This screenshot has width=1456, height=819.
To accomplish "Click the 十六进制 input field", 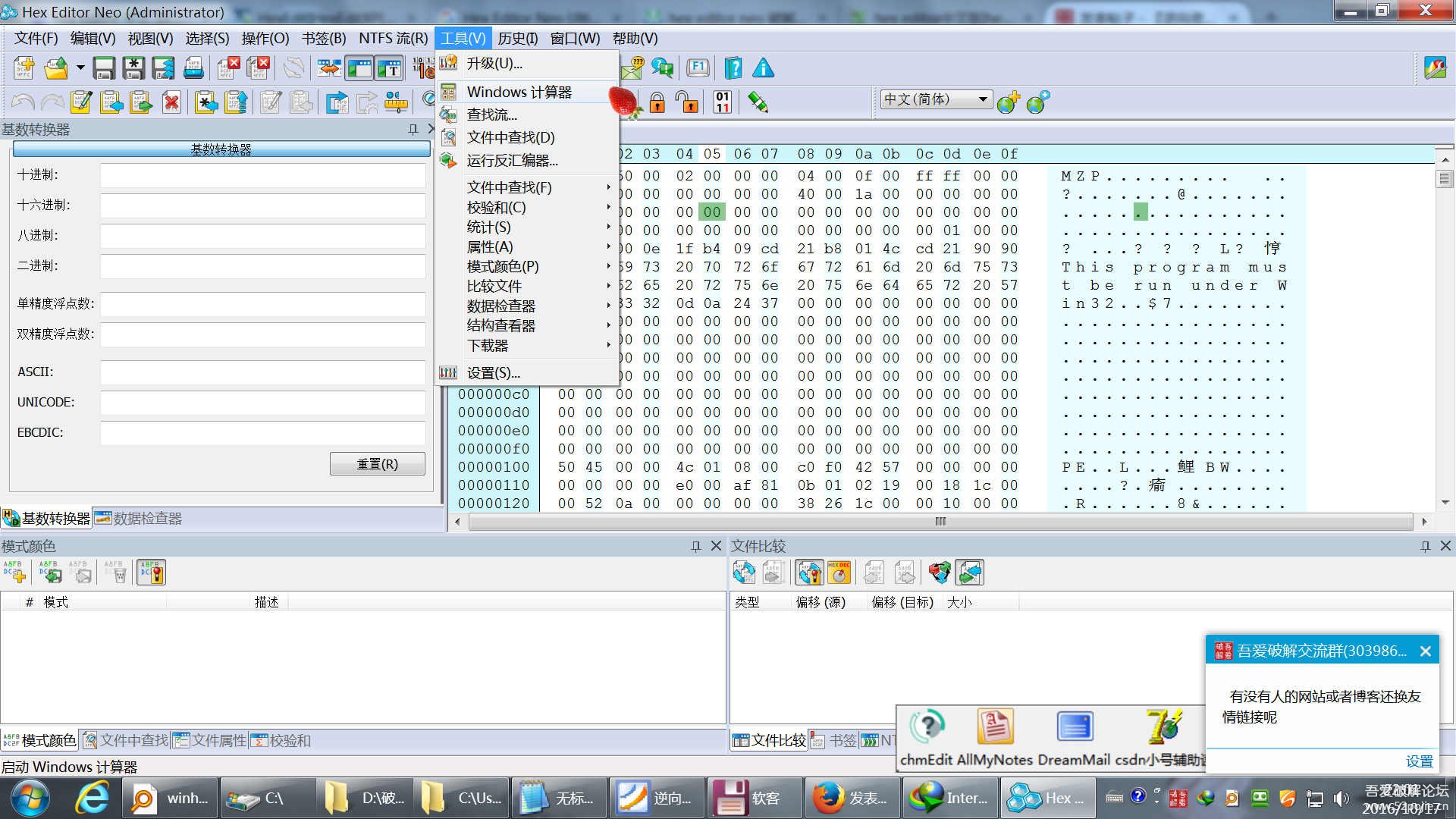I will (x=262, y=205).
